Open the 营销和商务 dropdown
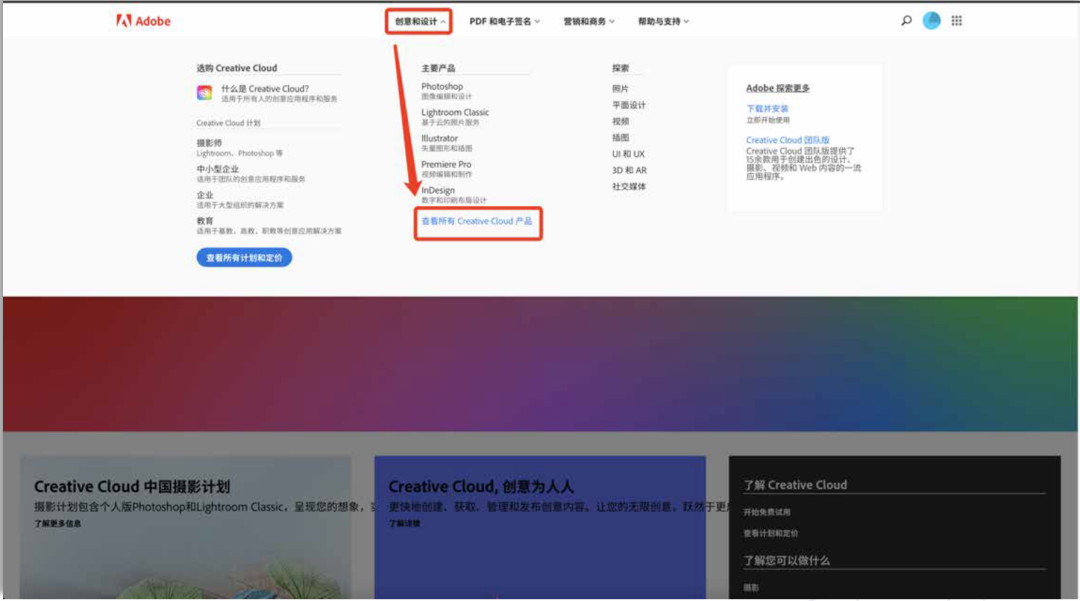This screenshot has height=601, width=1080. tap(586, 19)
